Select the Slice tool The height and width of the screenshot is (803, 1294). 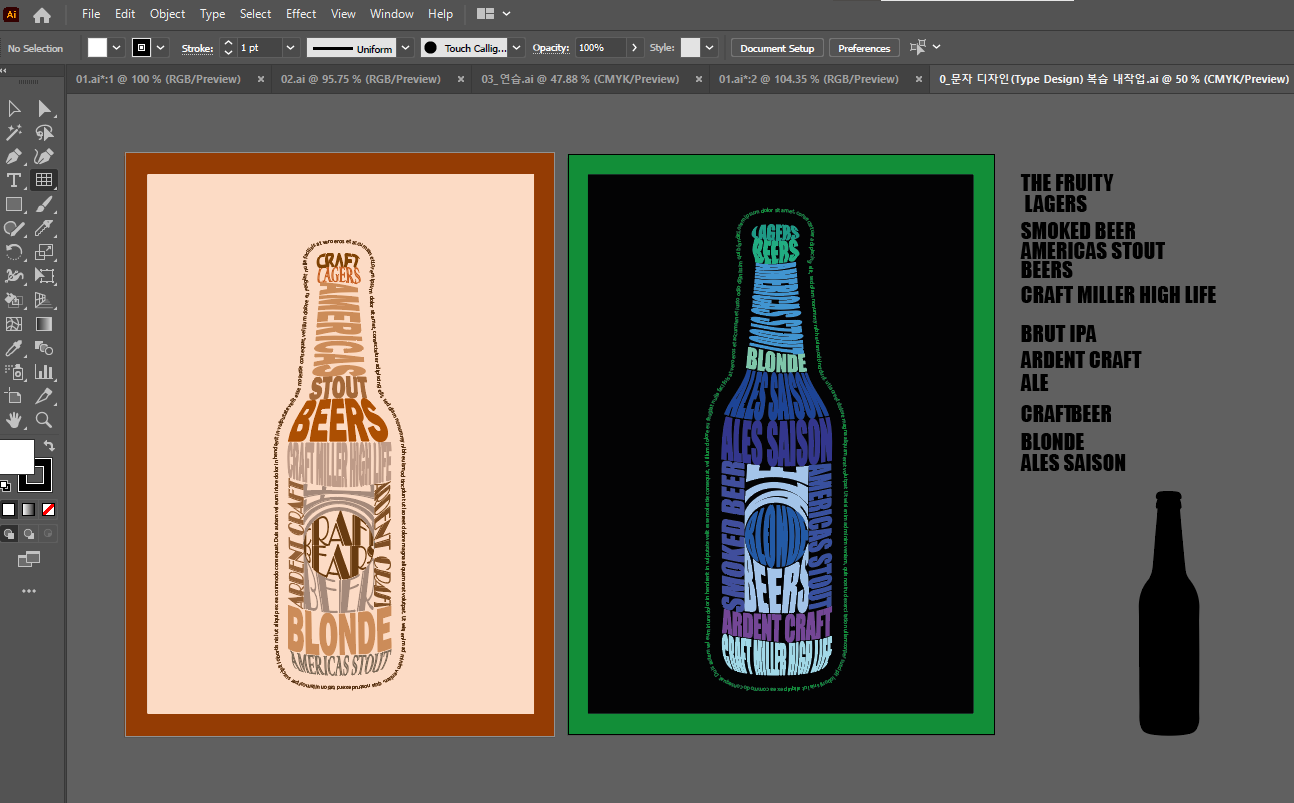point(44,396)
